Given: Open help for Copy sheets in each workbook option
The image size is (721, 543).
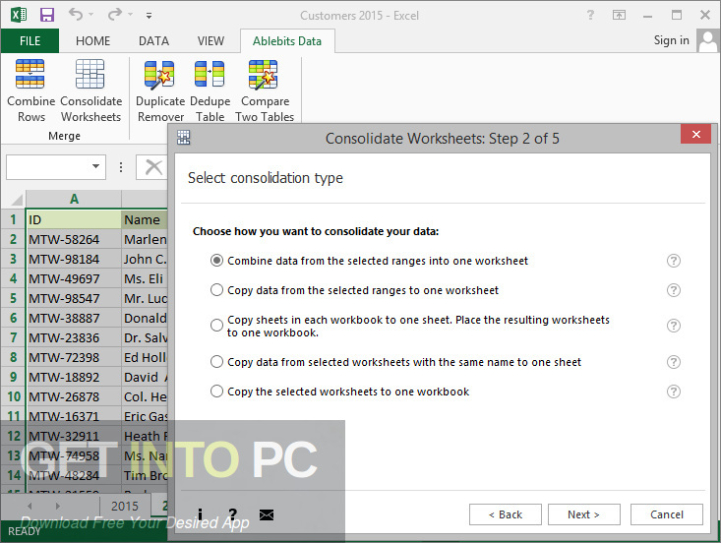Looking at the screenshot, I should point(673,326).
